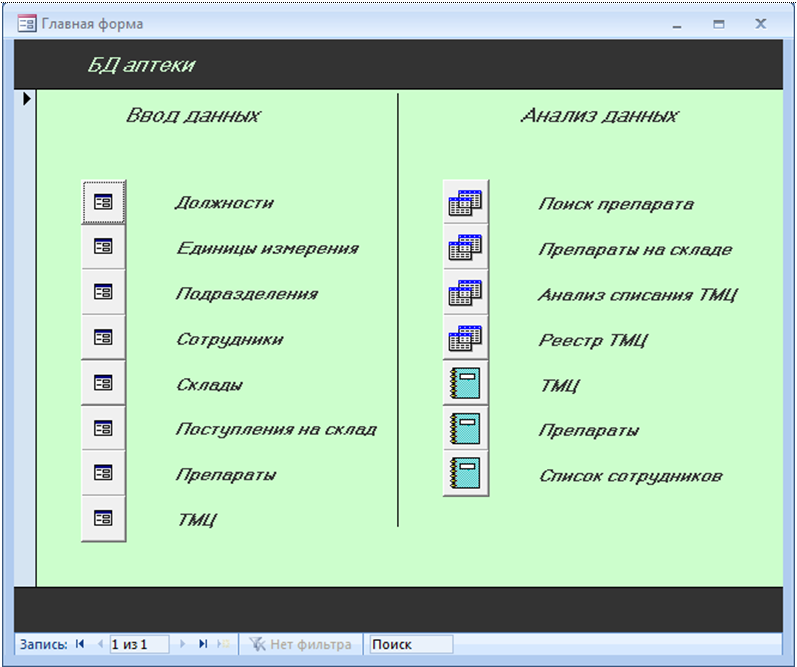Launch the Сотрудники form icon
This screenshot has height=667, width=797.
[x=103, y=337]
